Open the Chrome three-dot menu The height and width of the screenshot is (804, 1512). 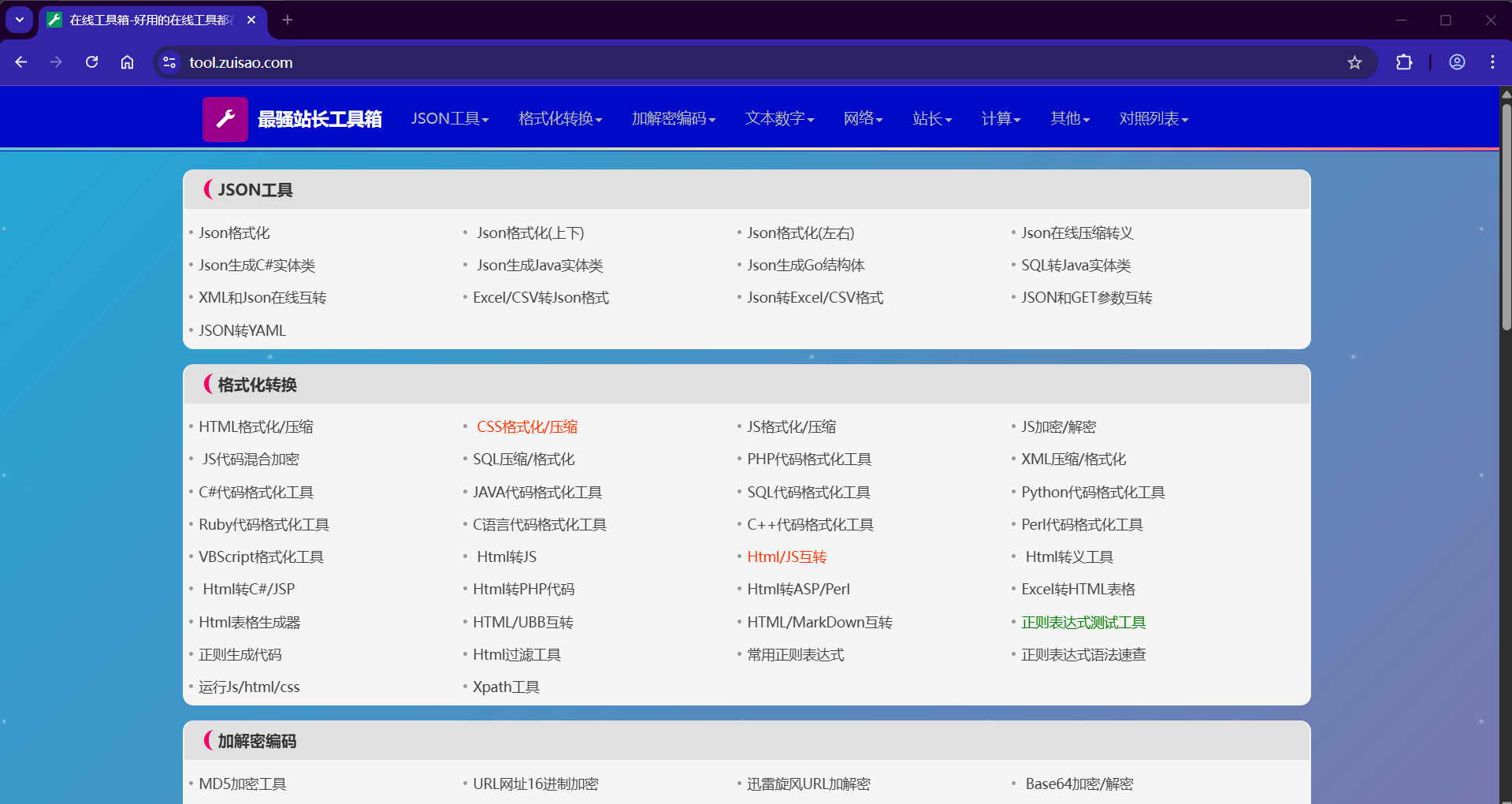tap(1492, 62)
